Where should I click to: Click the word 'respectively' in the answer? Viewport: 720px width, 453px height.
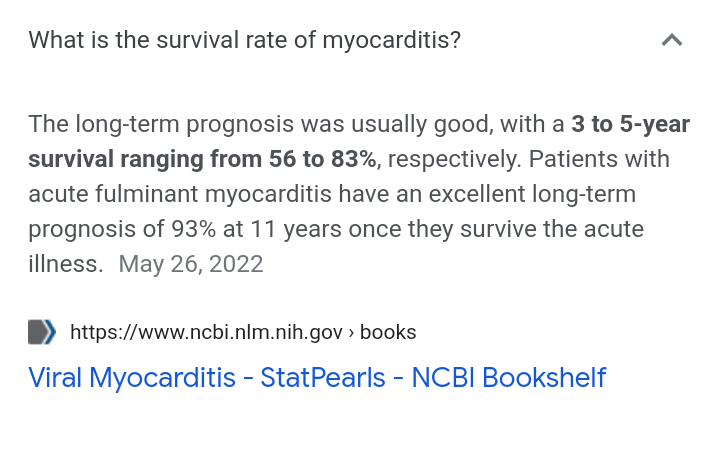[x=454, y=160]
